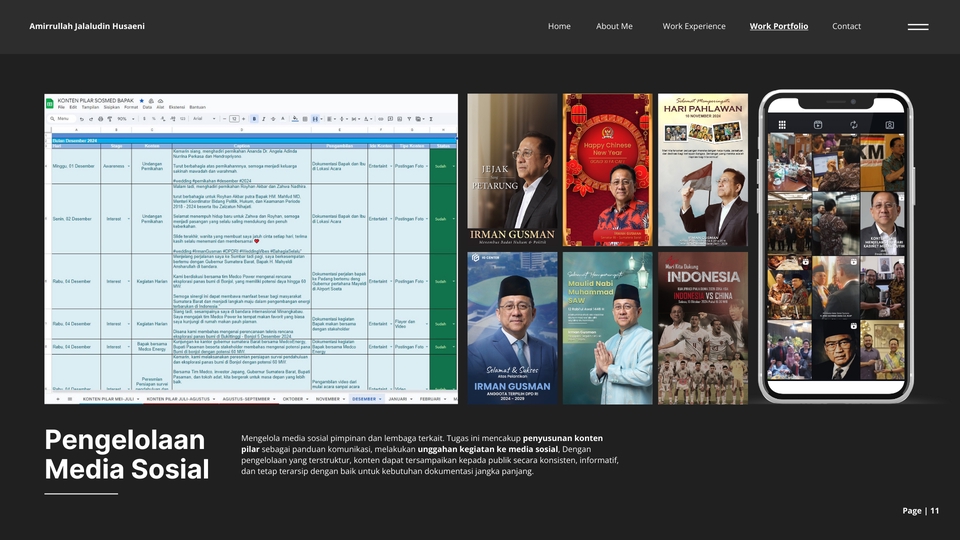Open the Format menu in the spreadsheet
This screenshot has height=540, width=960.
tap(131, 107)
